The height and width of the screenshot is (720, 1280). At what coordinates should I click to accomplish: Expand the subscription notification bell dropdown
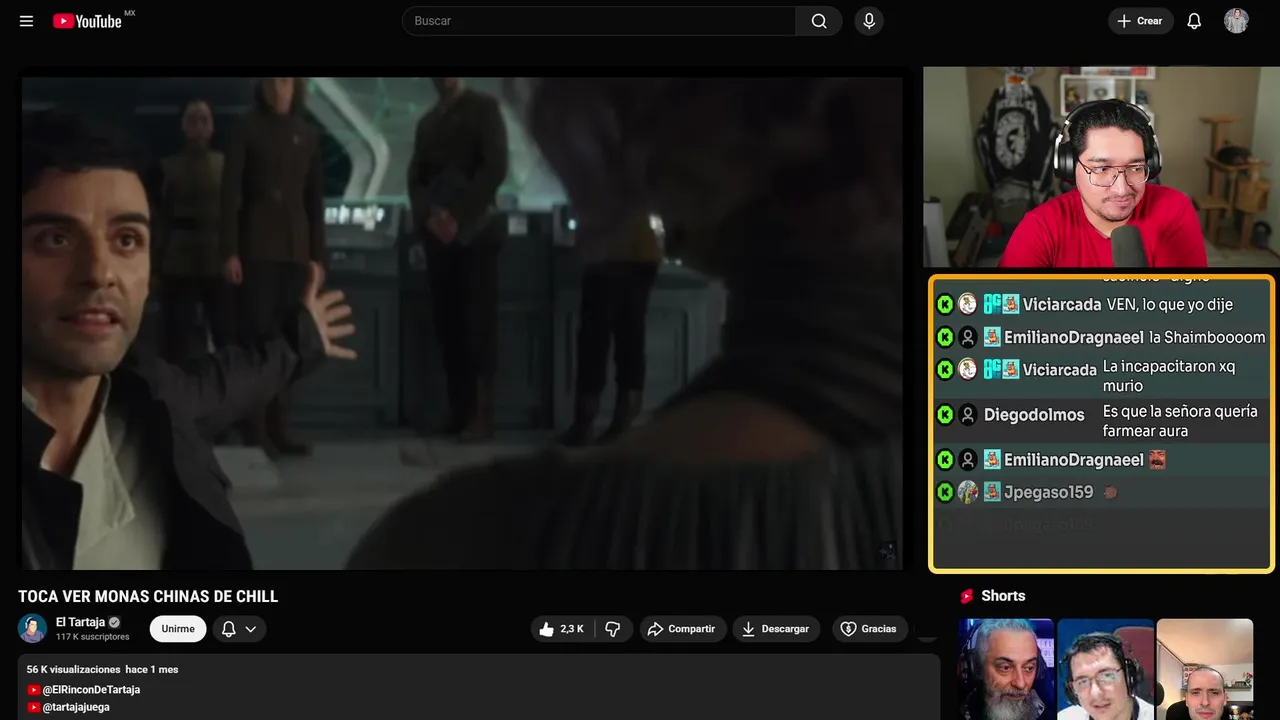tap(239, 629)
